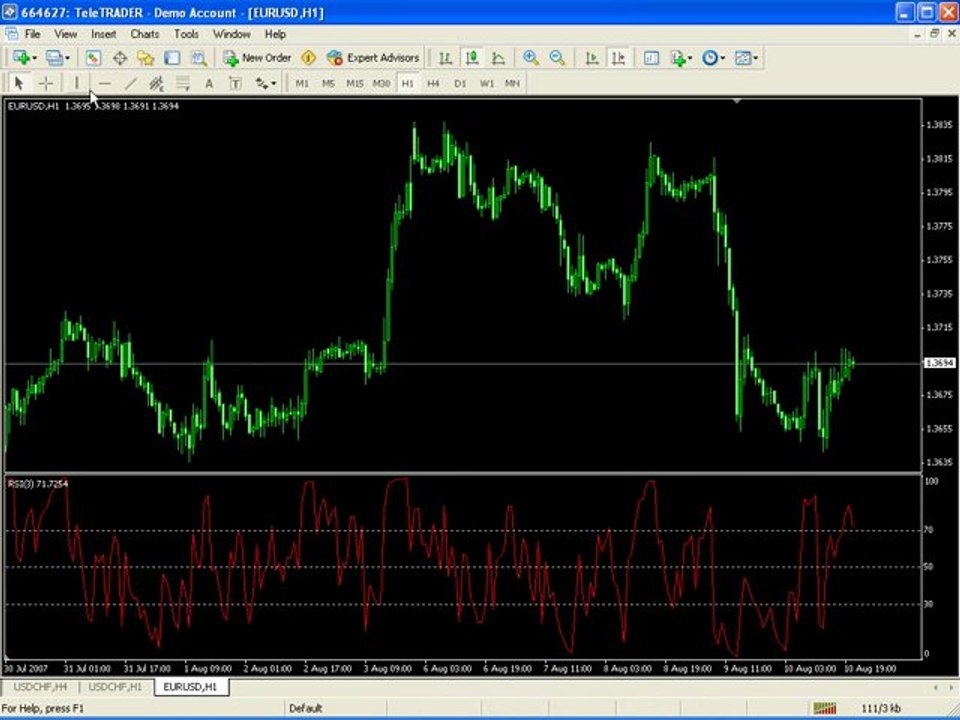
Task: Toggle chart Auto Scroll
Action: 591,58
